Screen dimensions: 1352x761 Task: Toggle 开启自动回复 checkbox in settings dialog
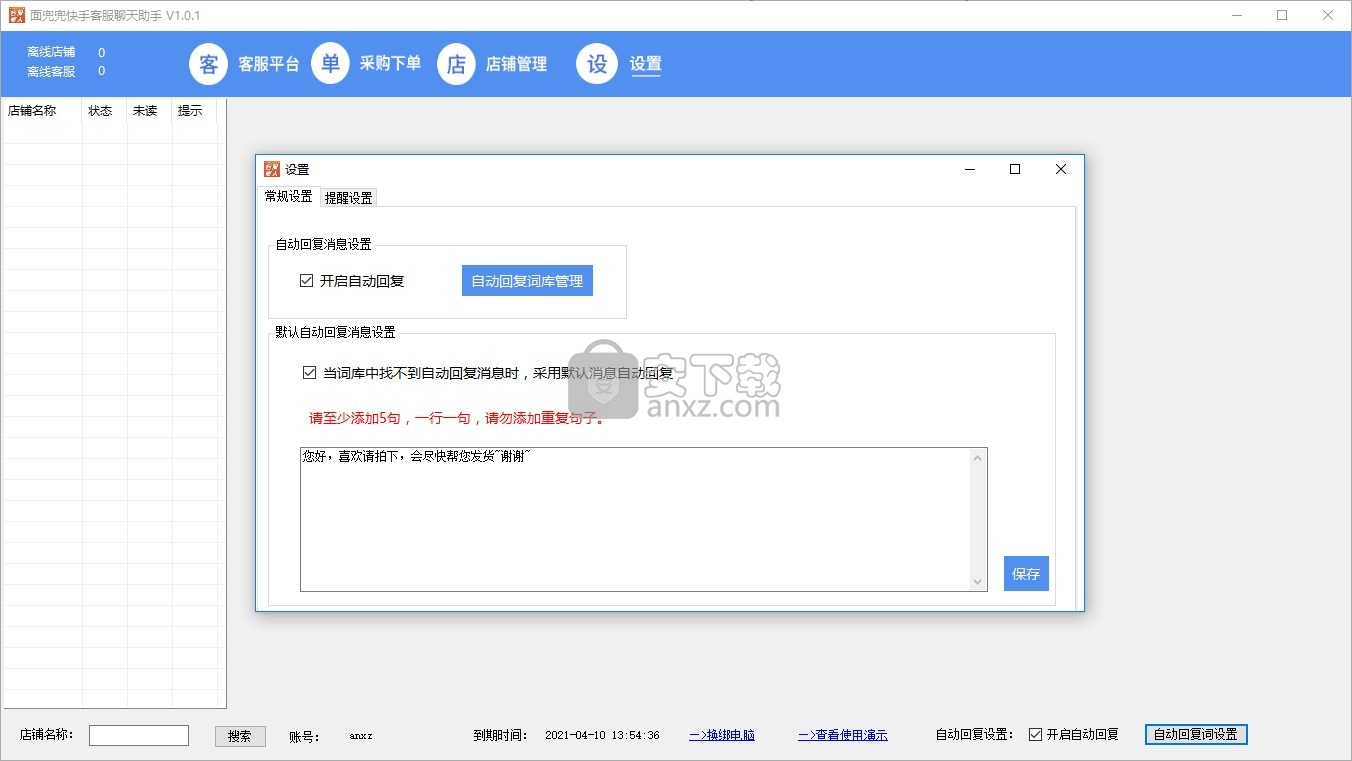(x=307, y=281)
